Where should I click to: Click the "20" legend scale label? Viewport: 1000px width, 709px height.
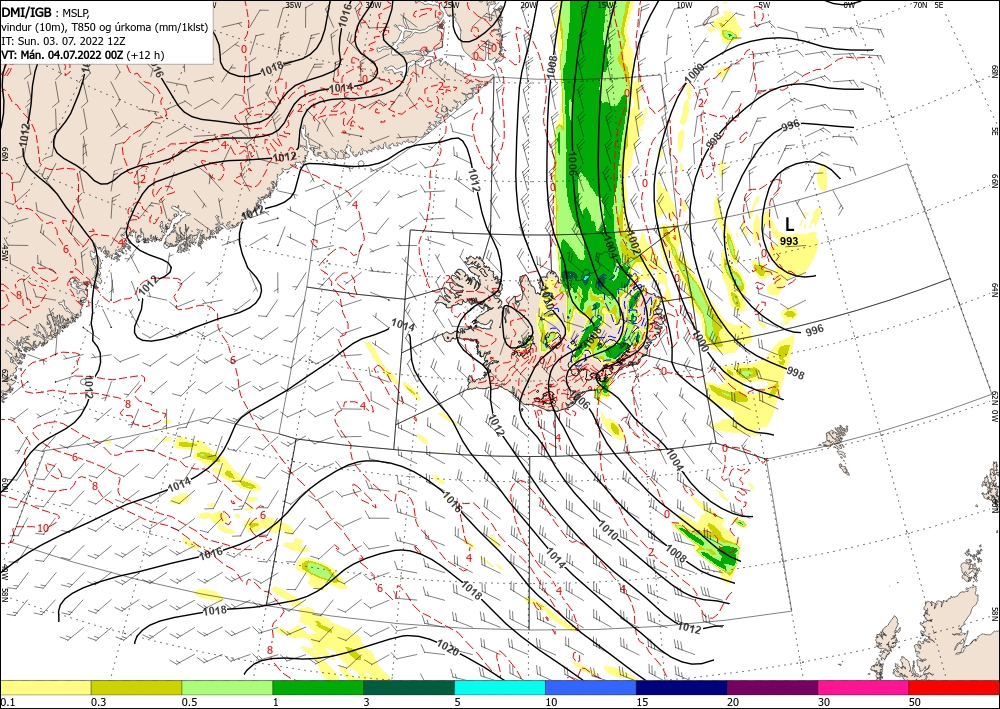click(733, 702)
